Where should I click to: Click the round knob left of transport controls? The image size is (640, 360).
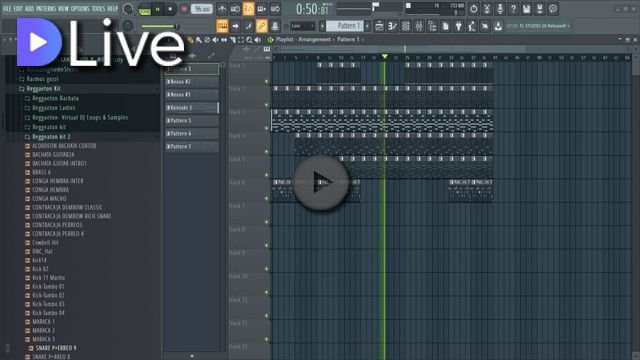128,9
